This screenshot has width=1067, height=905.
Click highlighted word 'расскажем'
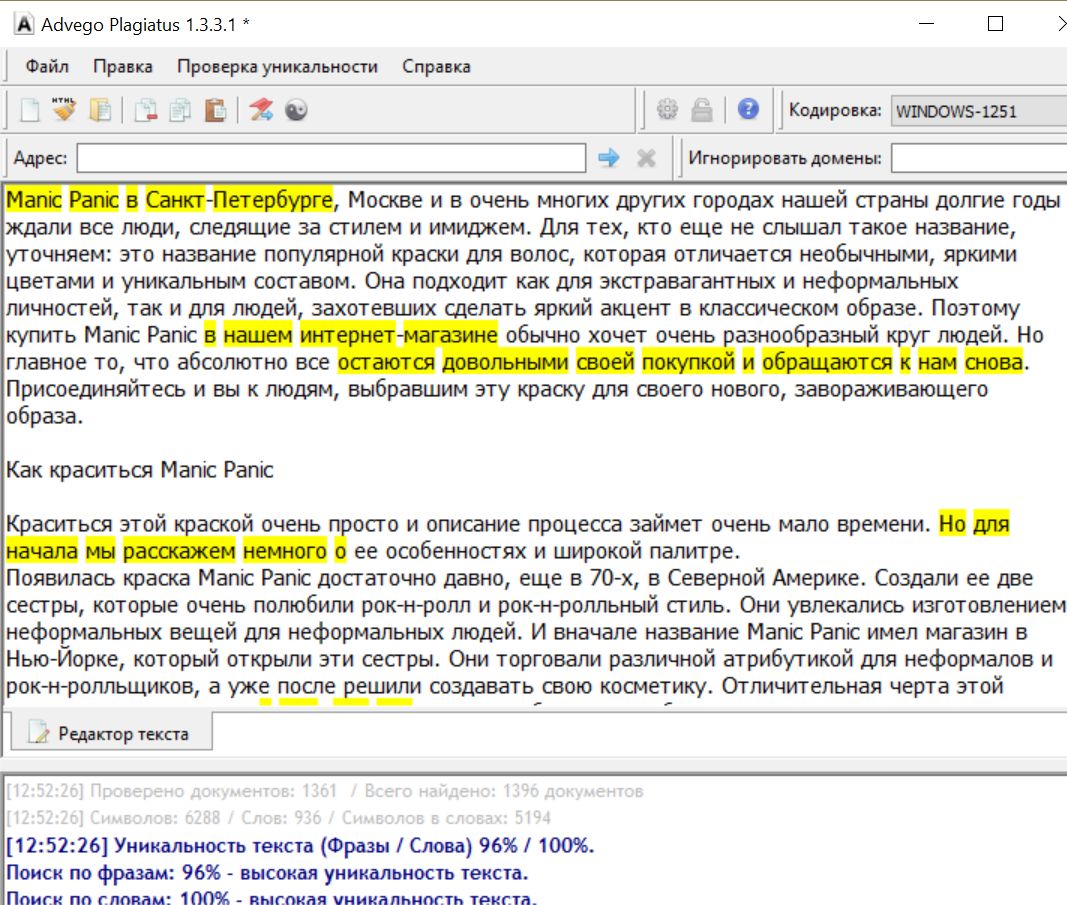point(180,550)
